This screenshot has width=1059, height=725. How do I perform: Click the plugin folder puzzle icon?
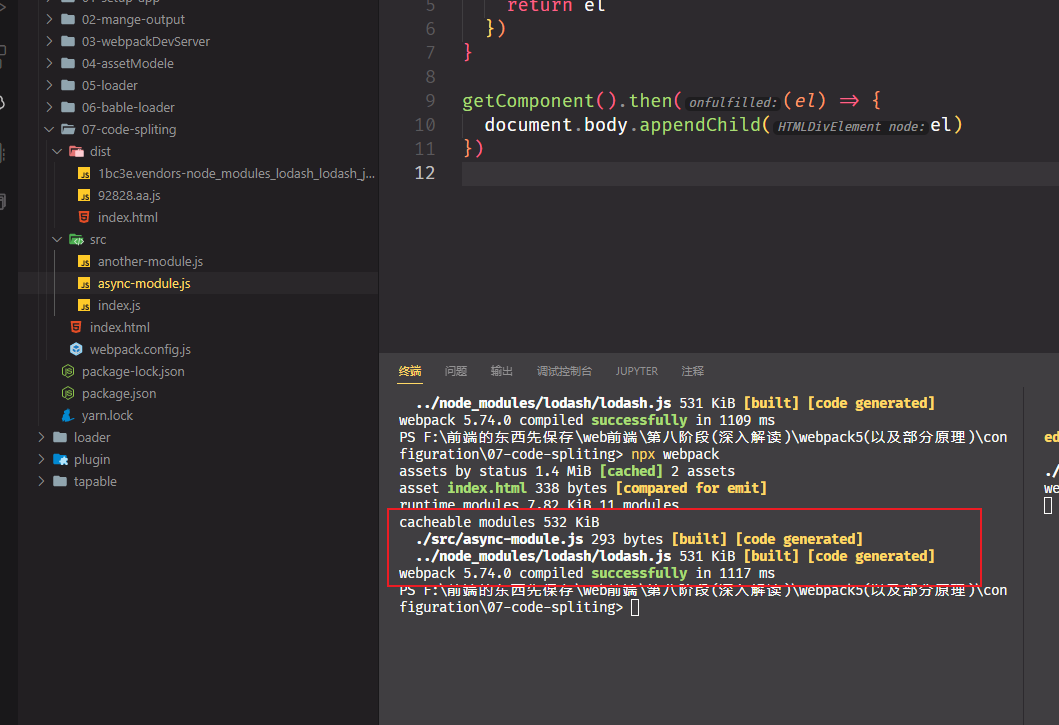pos(60,459)
